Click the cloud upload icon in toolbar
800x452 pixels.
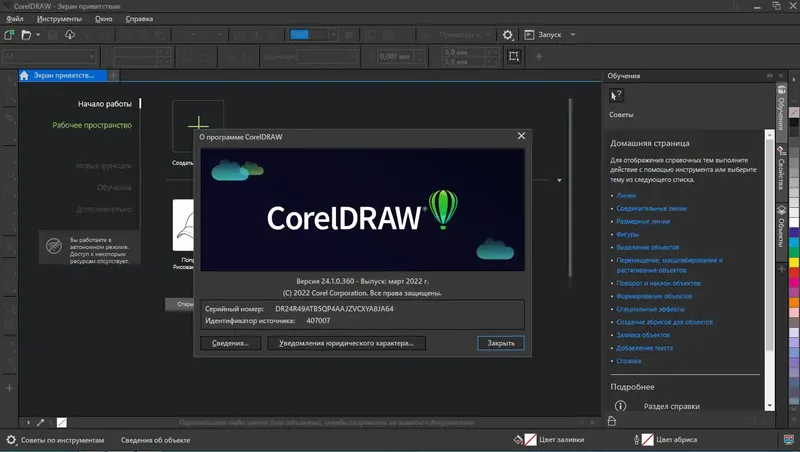[70, 35]
